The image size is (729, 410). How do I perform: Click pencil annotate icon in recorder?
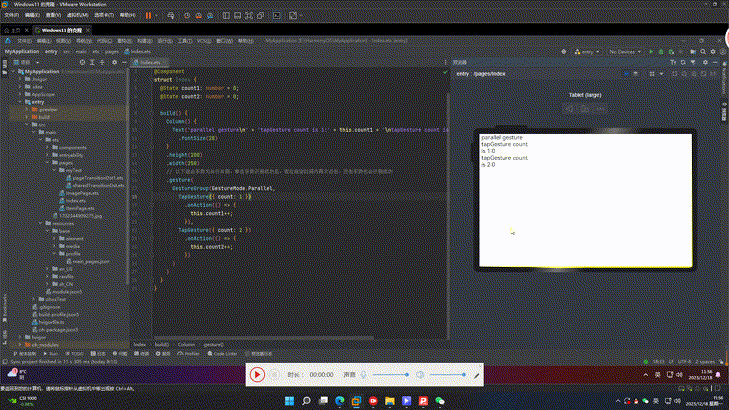tap(476, 375)
